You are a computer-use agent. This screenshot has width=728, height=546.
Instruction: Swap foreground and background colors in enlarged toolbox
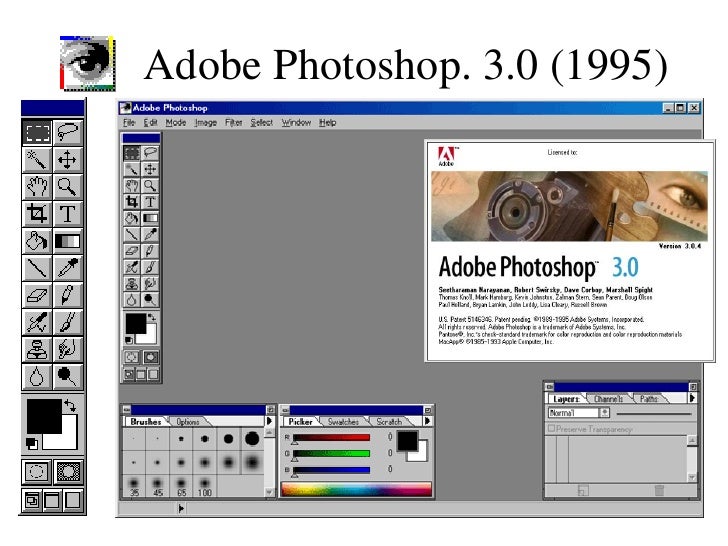[71, 406]
